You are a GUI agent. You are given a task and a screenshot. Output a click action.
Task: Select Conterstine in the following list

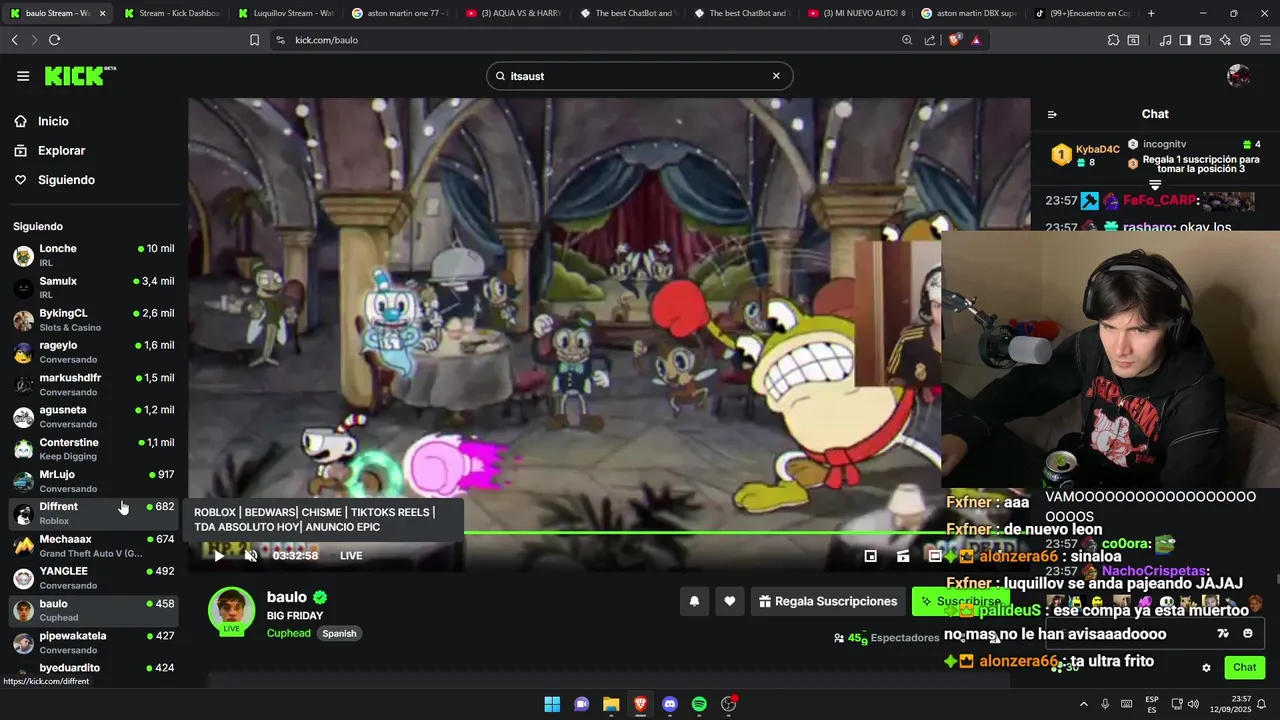pos(94,449)
